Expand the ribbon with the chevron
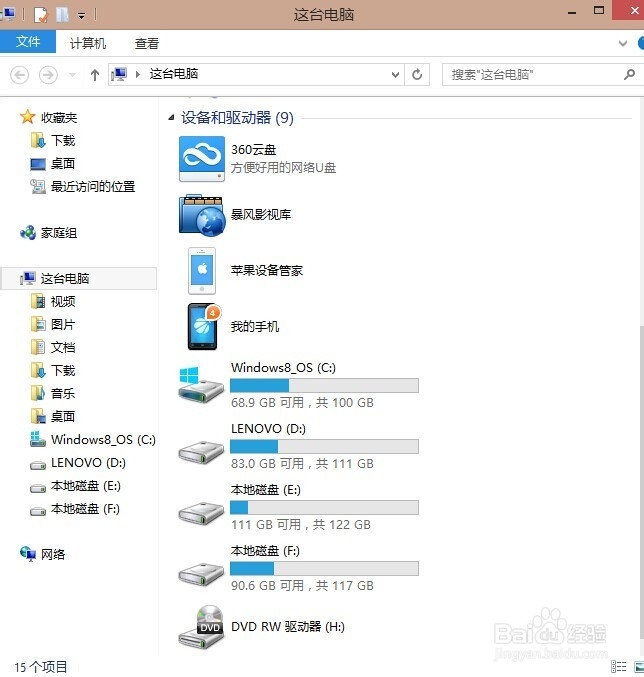644x677 pixels. point(623,43)
